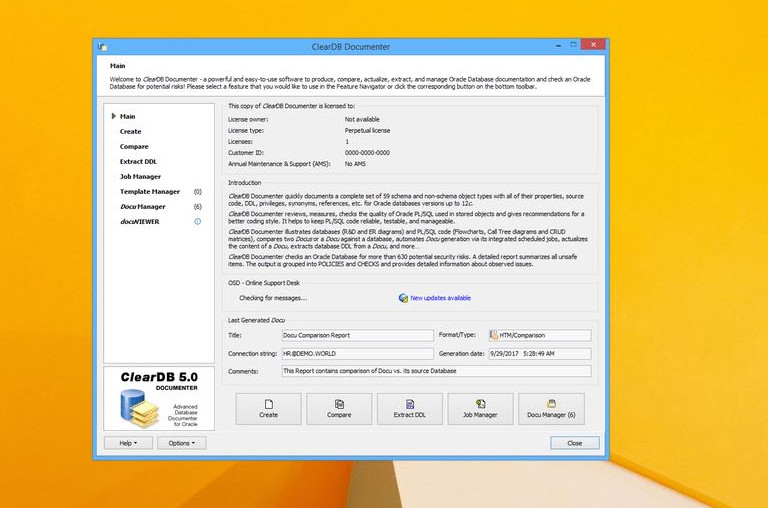
Task: Click the arrow marker beside Main
Action: pos(114,116)
